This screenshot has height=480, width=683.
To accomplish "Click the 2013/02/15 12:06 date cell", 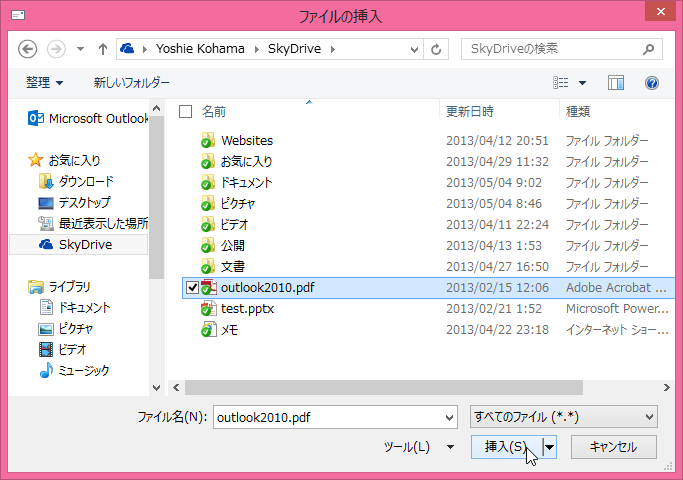I will [497, 287].
